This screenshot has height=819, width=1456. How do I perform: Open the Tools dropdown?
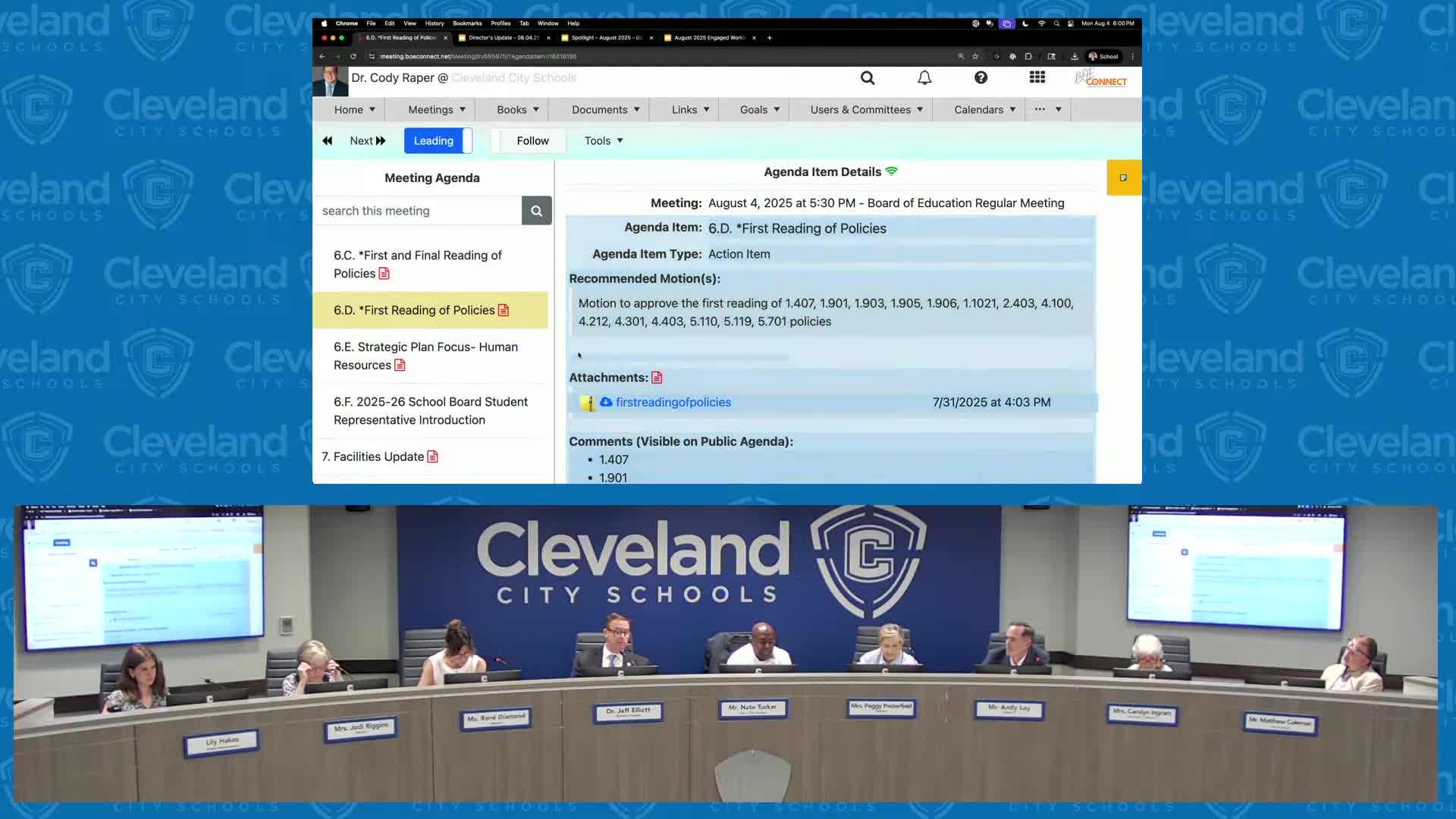click(604, 141)
